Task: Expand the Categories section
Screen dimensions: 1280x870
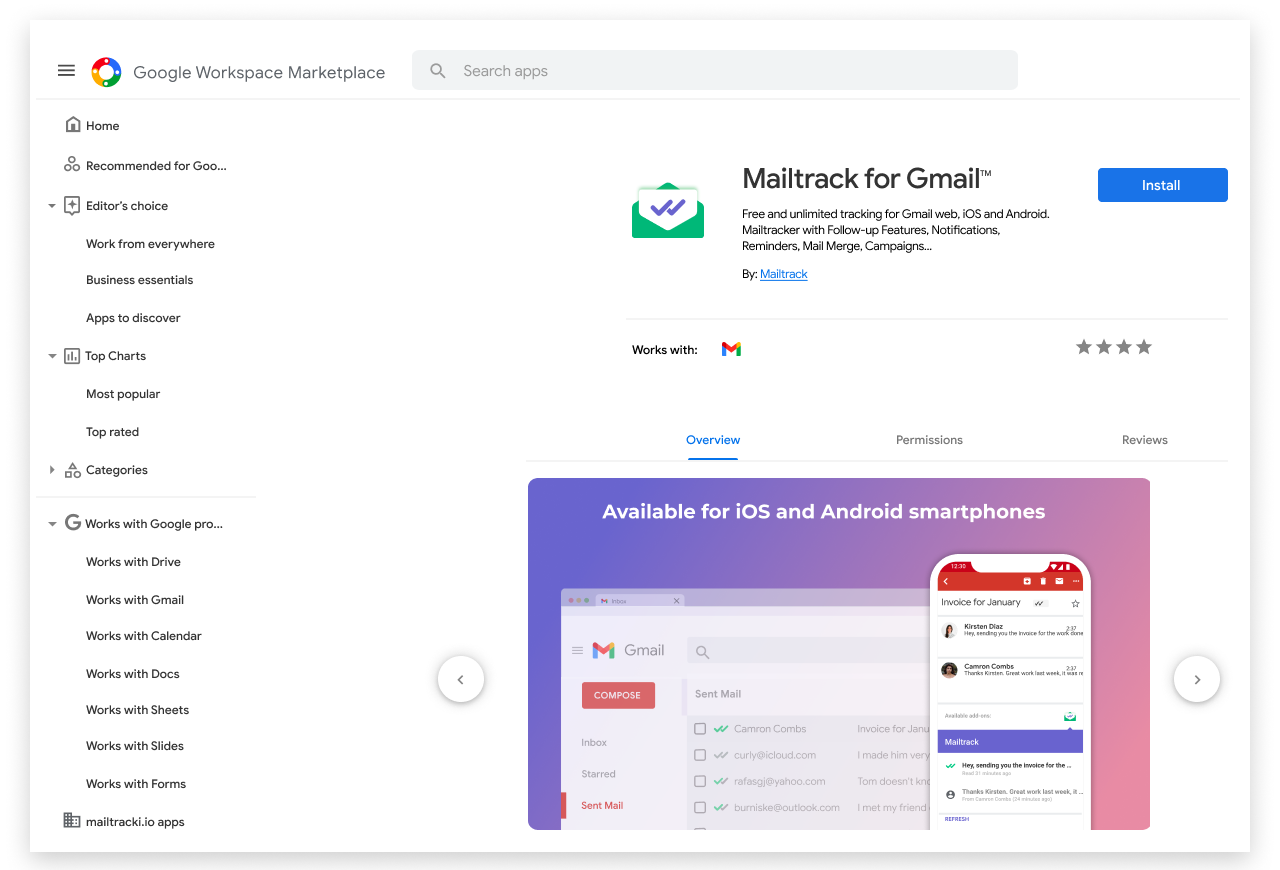Action: (52, 470)
